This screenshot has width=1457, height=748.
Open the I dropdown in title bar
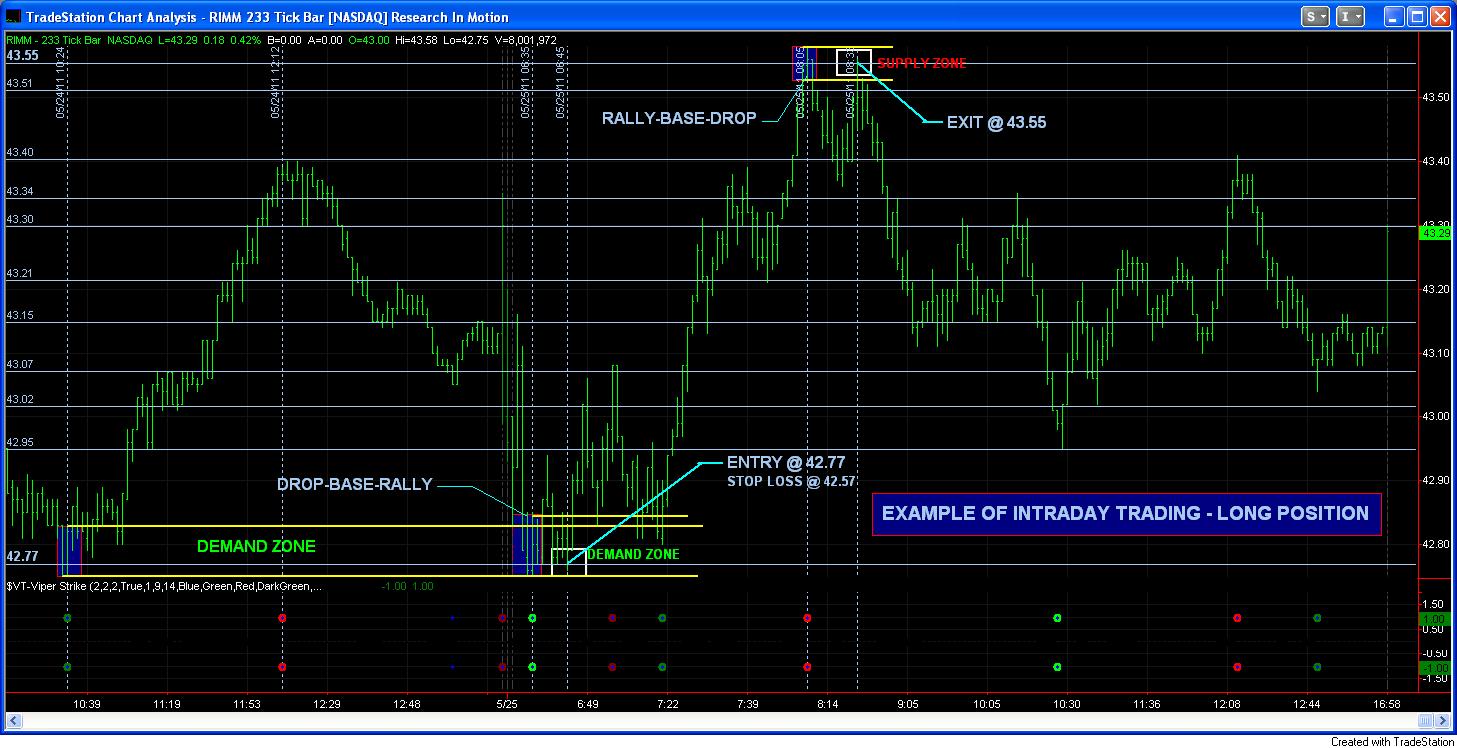pyautogui.click(x=1351, y=16)
